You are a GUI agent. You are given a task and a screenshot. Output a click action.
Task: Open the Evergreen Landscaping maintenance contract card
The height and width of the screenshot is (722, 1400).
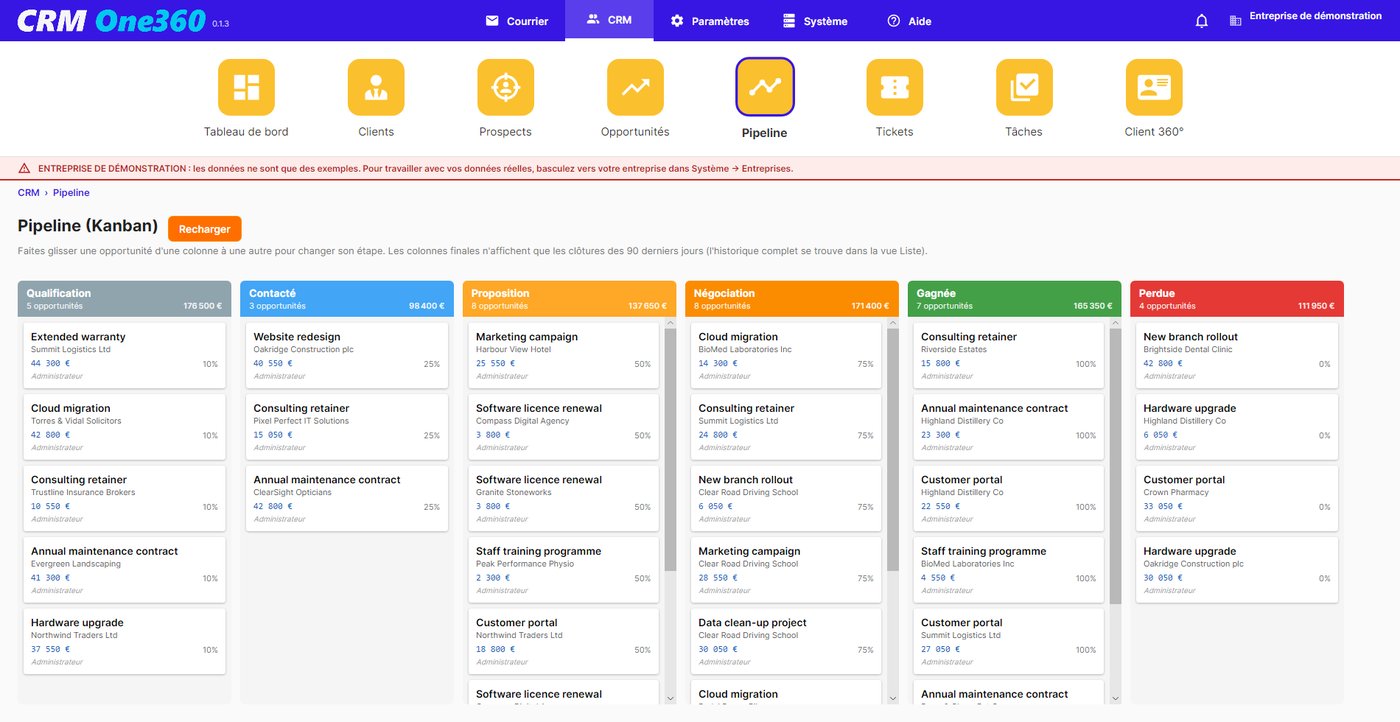click(124, 570)
